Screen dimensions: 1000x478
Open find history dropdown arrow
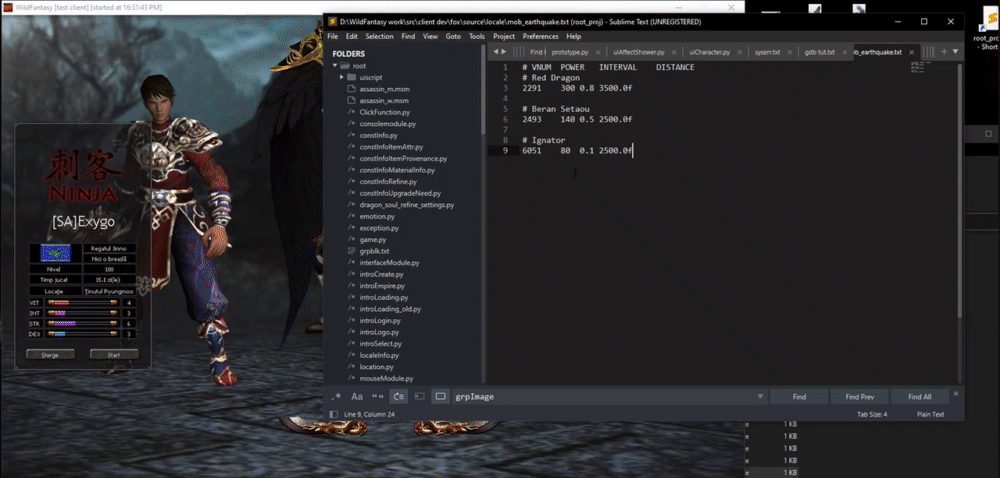[760, 396]
